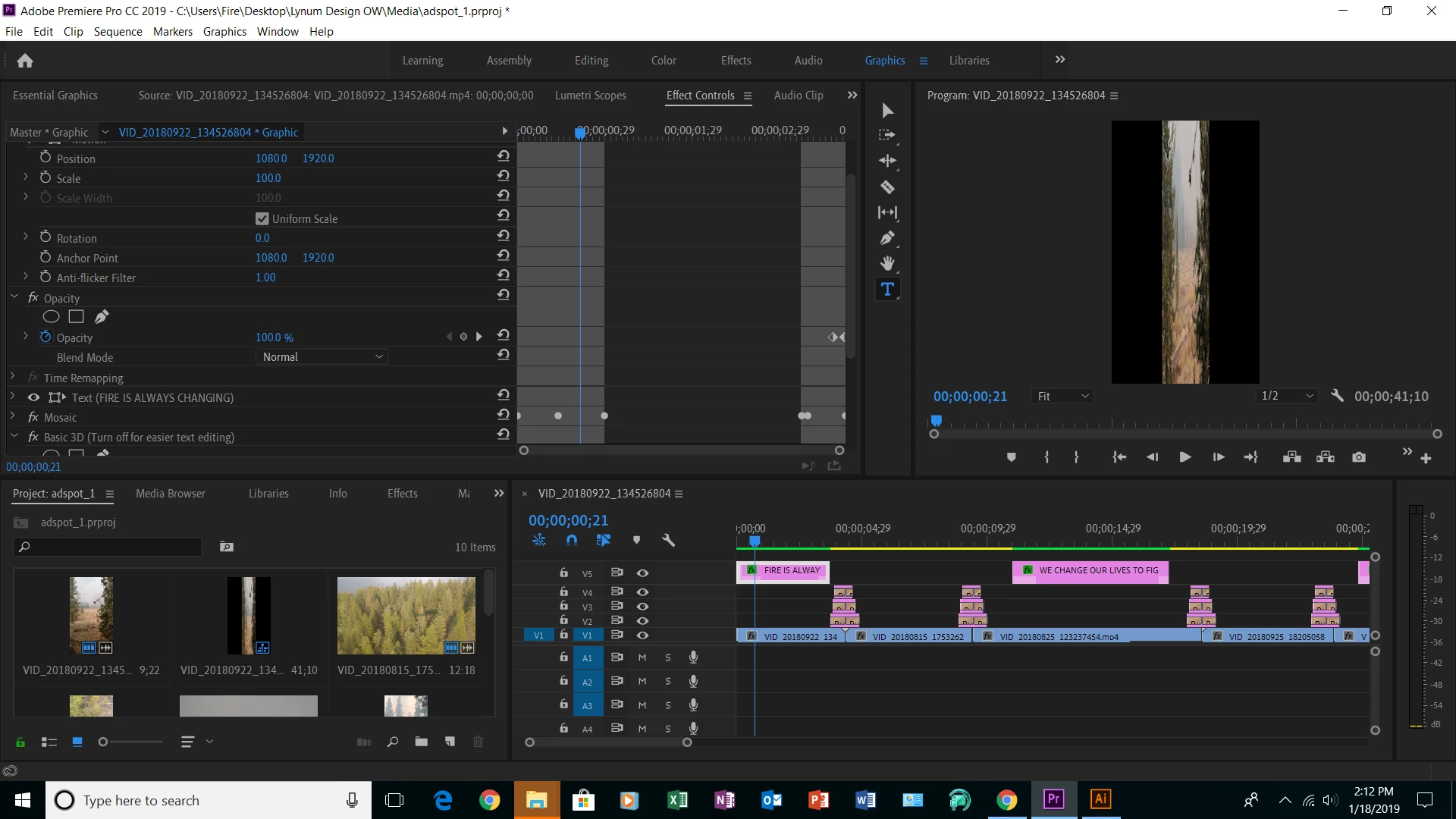Screen dimensions: 1456x819
Task: Click the Snap magnet icon in timeline
Action: click(572, 540)
